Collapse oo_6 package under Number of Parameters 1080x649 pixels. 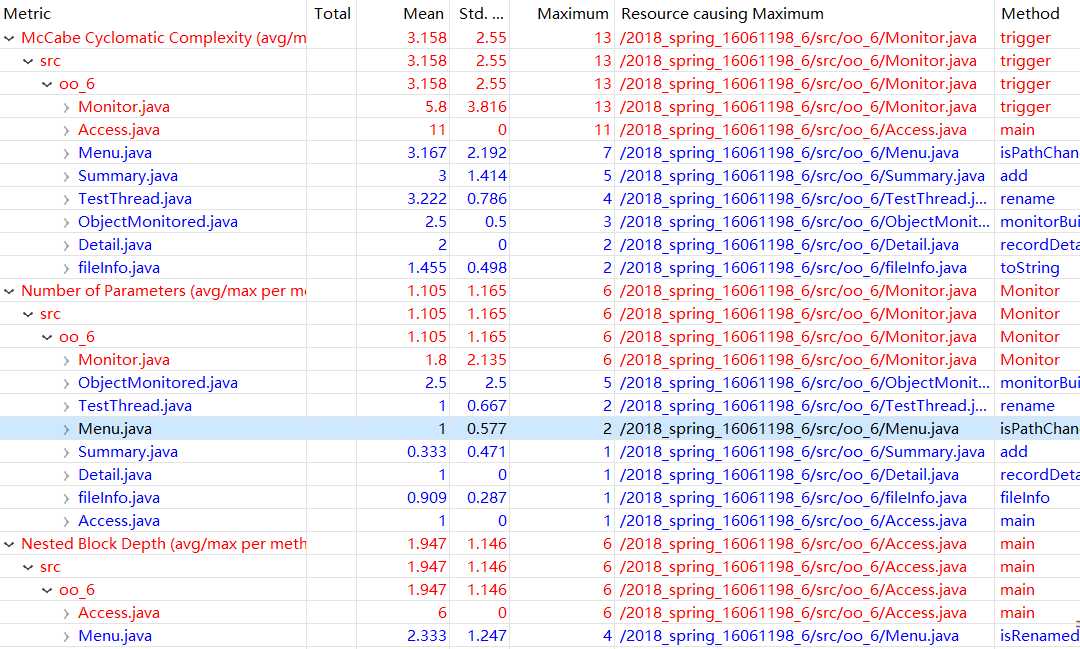coord(47,337)
